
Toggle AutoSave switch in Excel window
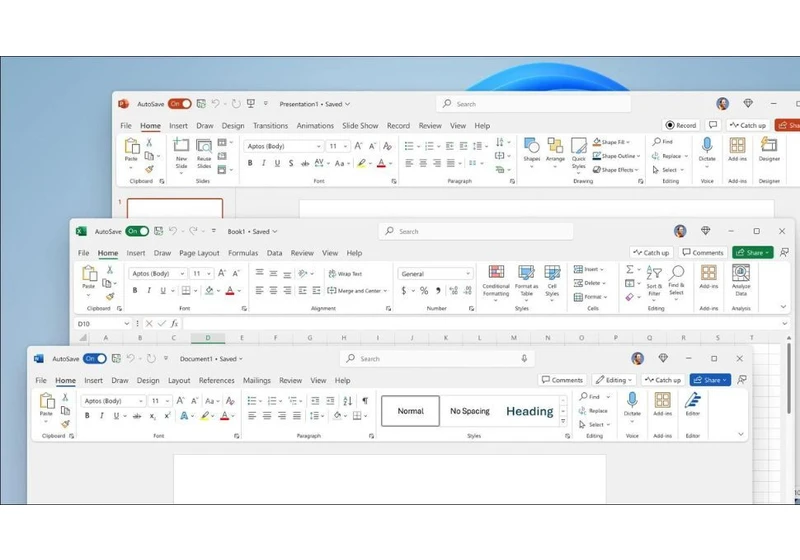click(137, 231)
